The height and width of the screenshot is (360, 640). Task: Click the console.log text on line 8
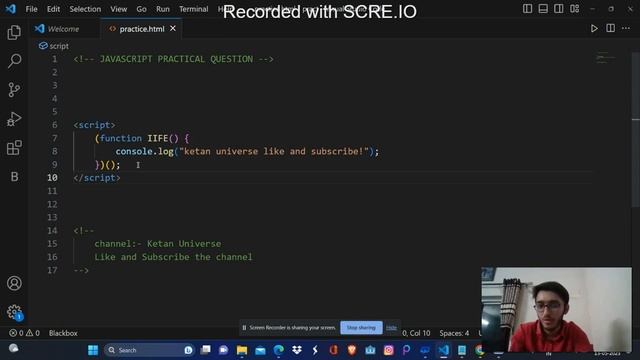coord(144,151)
